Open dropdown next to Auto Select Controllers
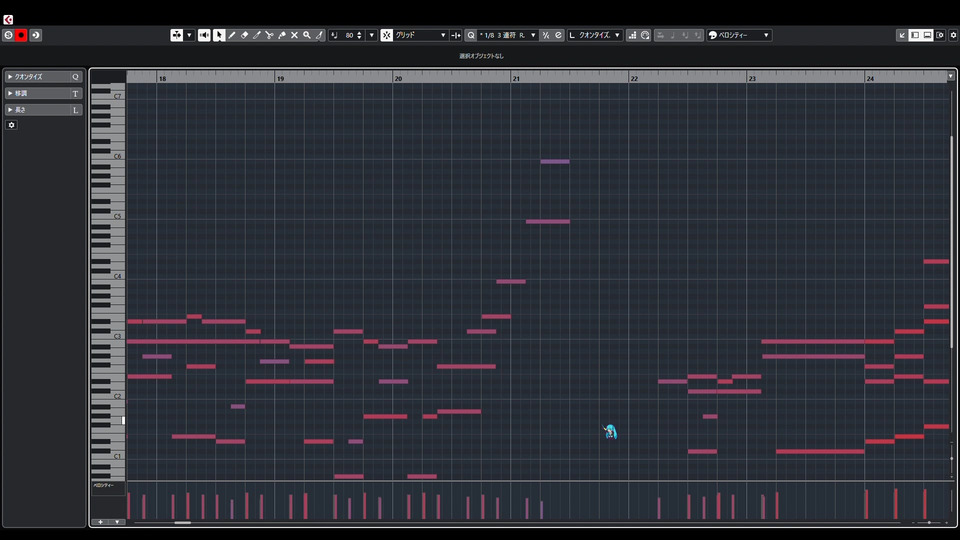 [189, 36]
